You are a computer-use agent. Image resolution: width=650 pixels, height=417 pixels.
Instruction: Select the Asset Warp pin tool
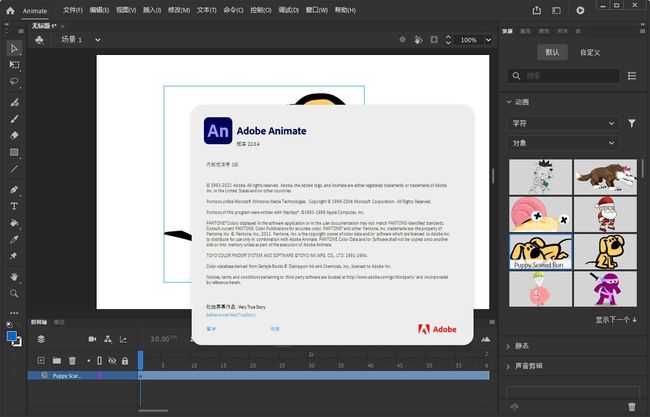click(x=14, y=256)
